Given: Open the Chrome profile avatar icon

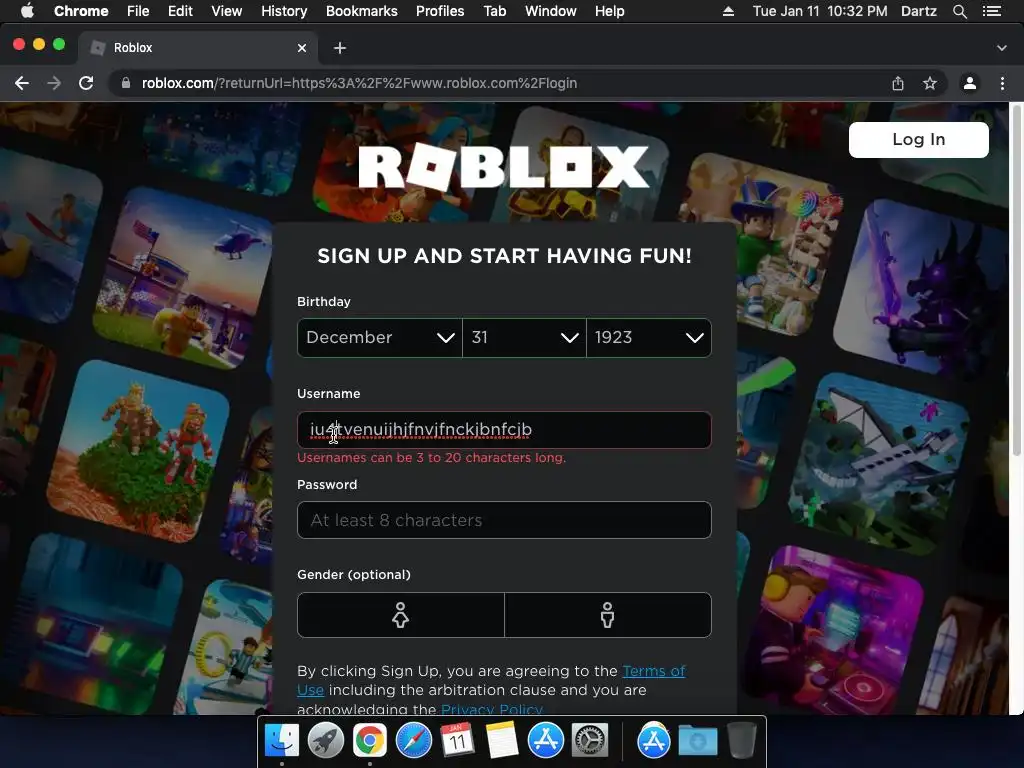Looking at the screenshot, I should coord(970,83).
